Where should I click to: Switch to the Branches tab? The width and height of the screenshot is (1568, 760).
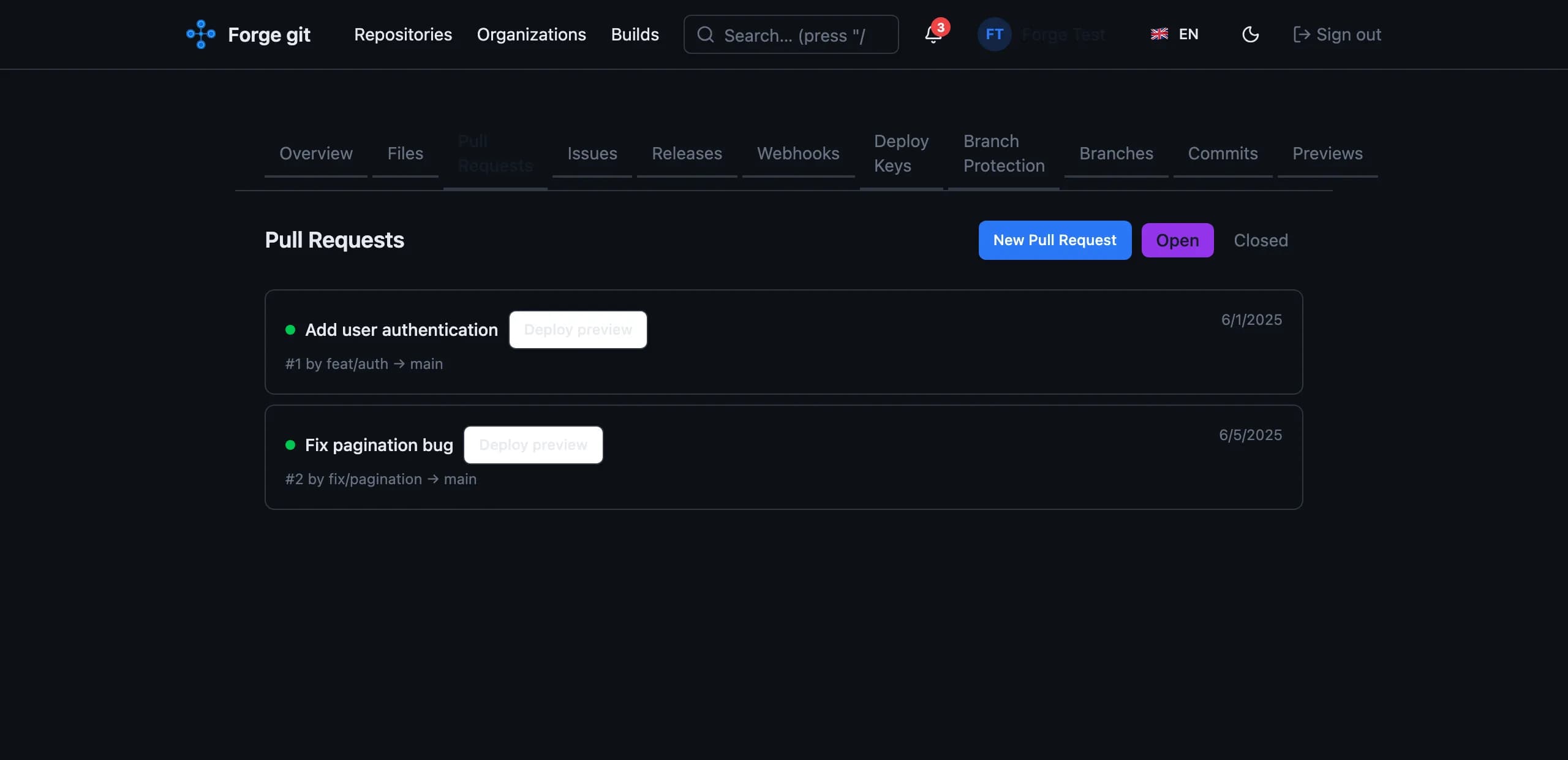1116,153
